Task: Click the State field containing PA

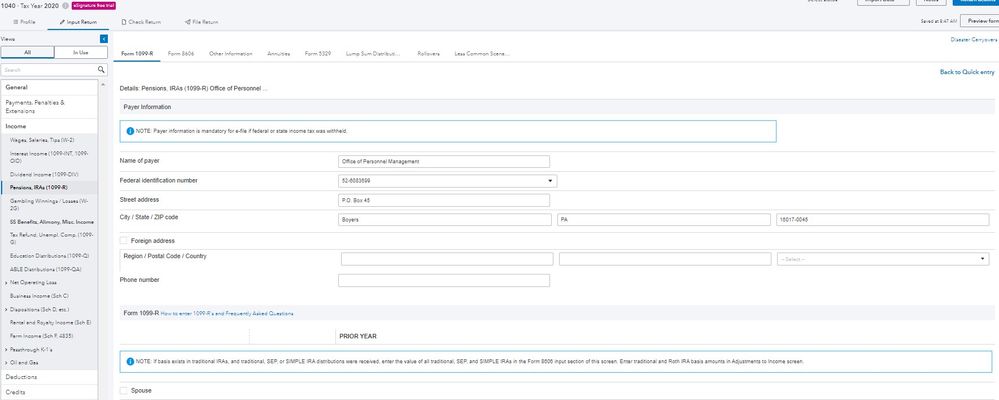Action: coord(664,220)
